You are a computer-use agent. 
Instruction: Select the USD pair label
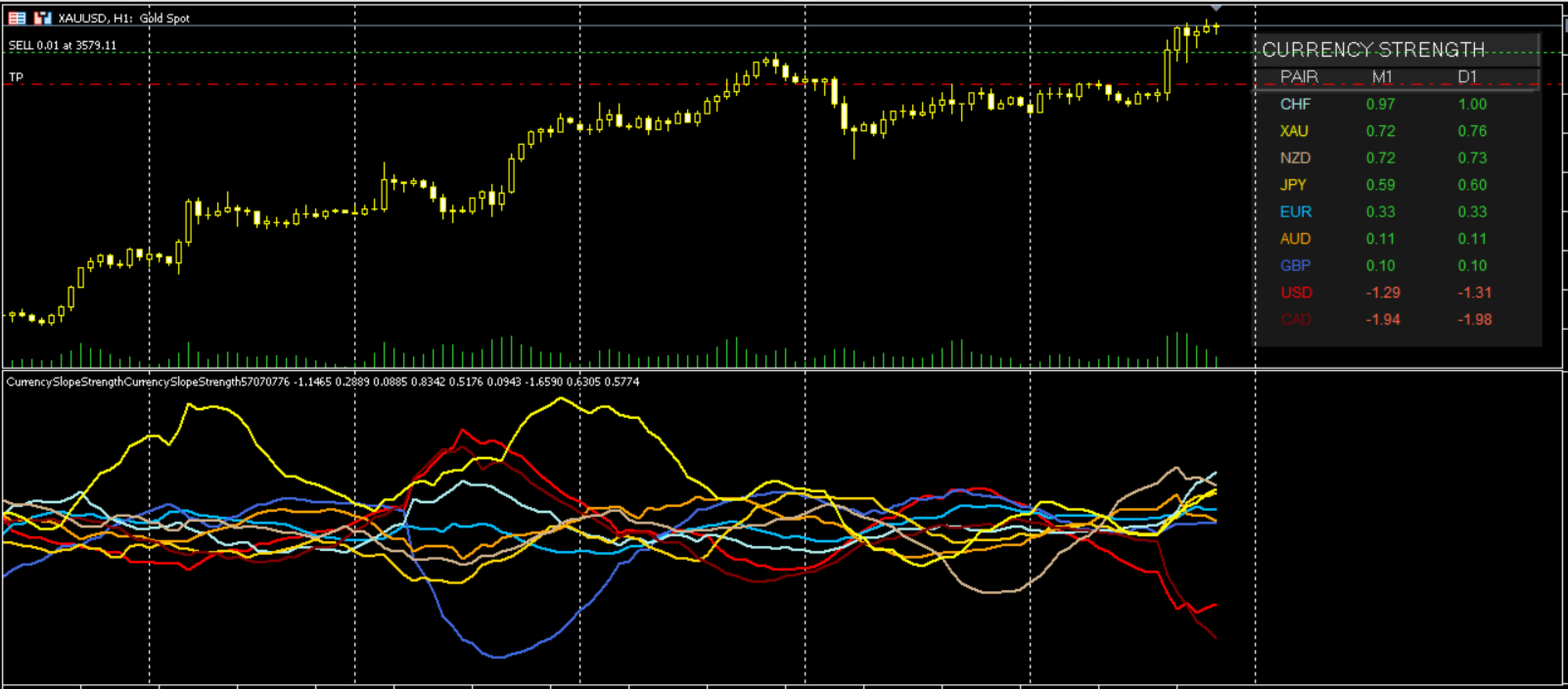coord(1296,293)
